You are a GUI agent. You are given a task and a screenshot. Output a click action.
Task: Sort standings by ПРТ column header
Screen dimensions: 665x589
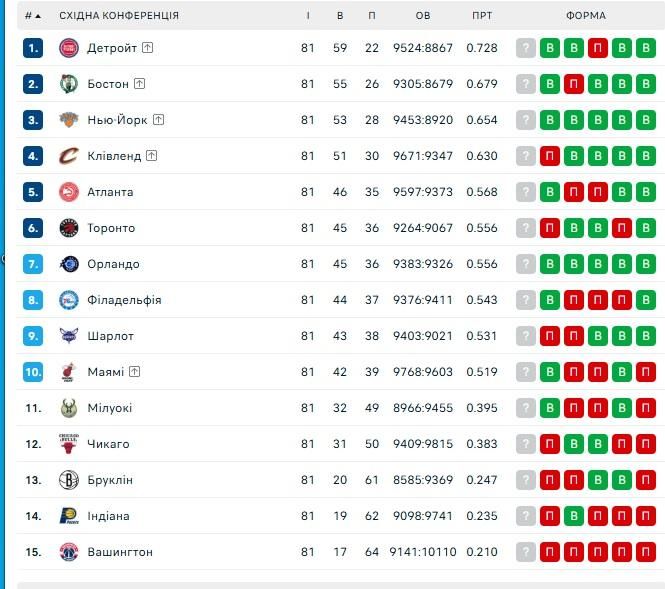[482, 16]
